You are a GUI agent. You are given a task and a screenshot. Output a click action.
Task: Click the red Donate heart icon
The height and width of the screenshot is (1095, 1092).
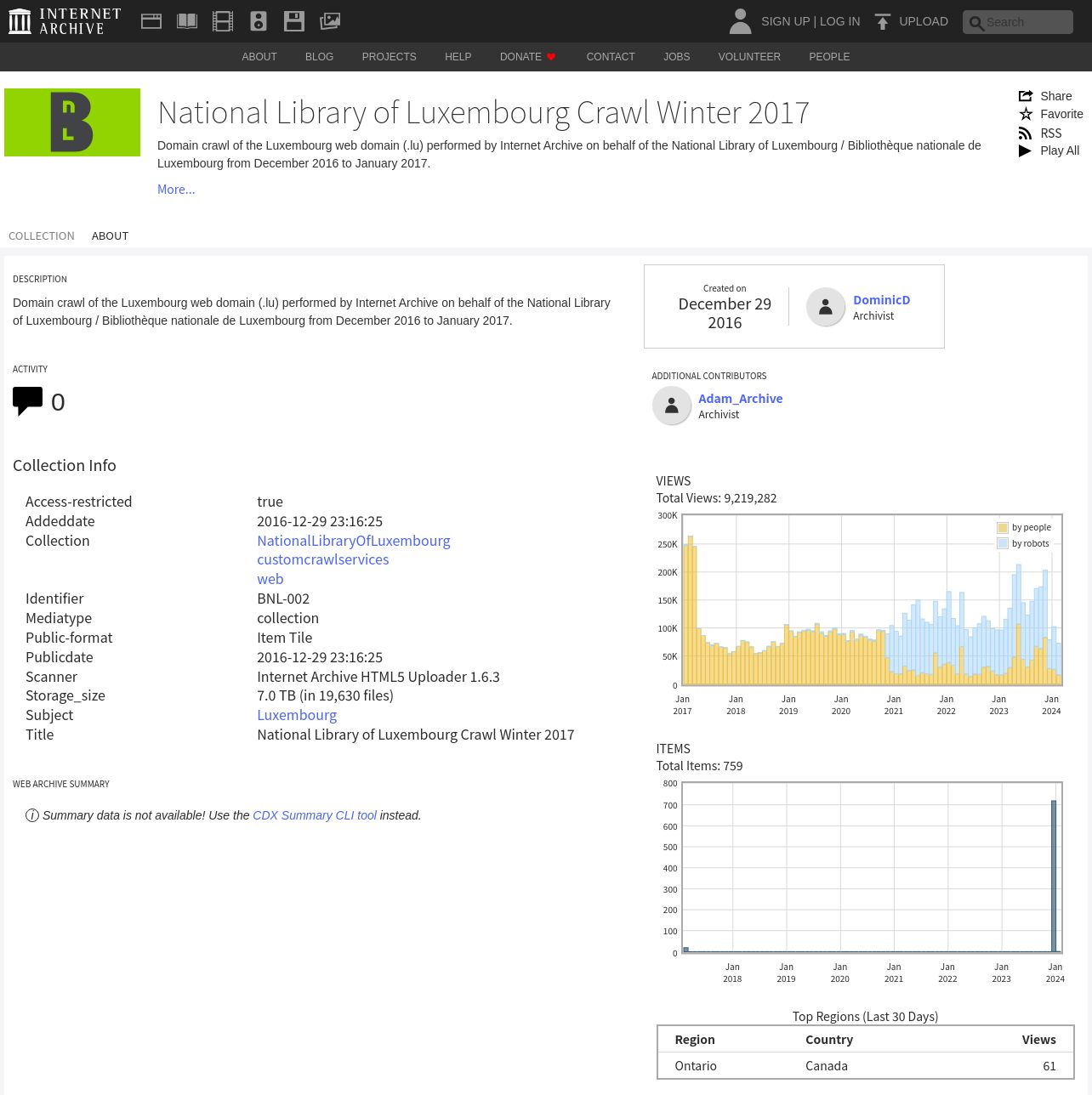point(551,57)
